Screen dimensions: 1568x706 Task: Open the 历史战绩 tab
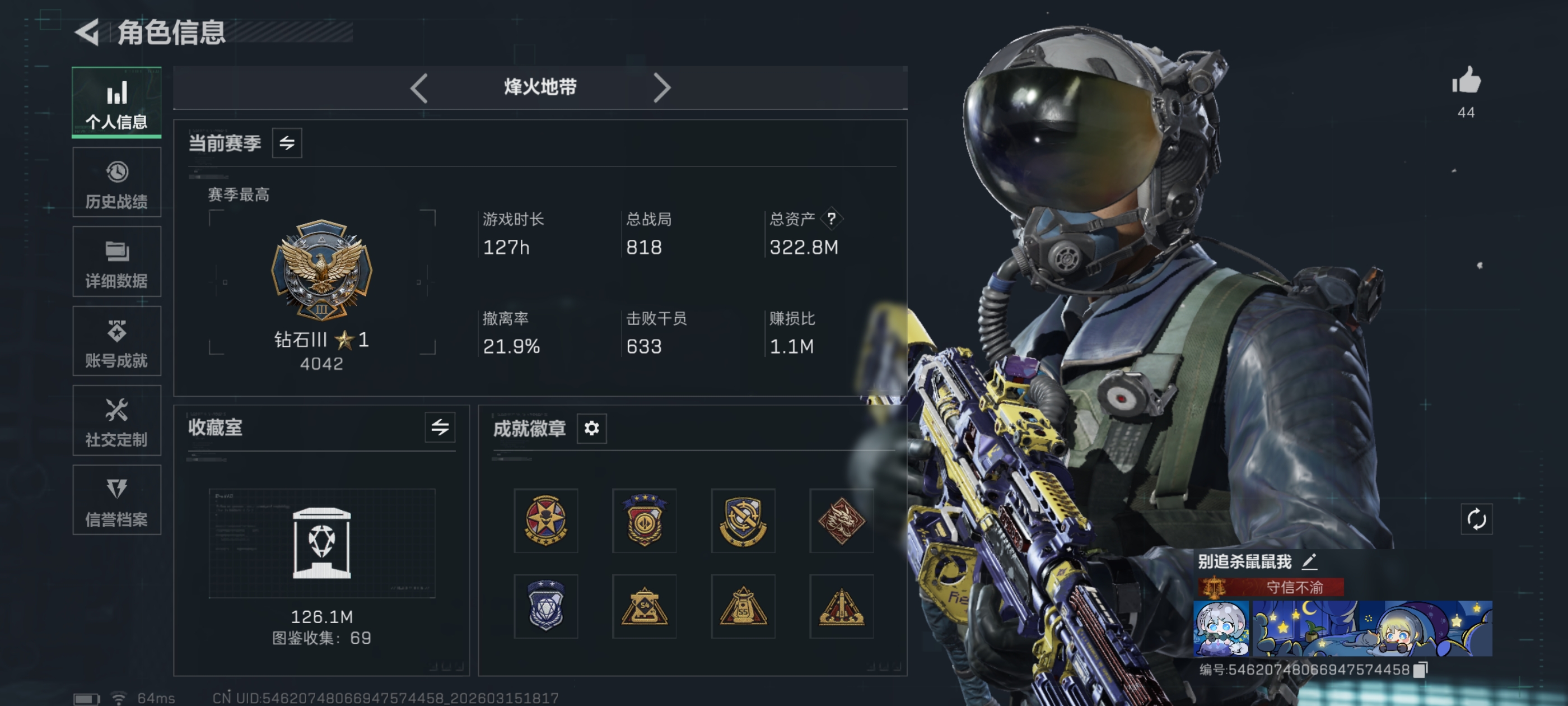(117, 182)
